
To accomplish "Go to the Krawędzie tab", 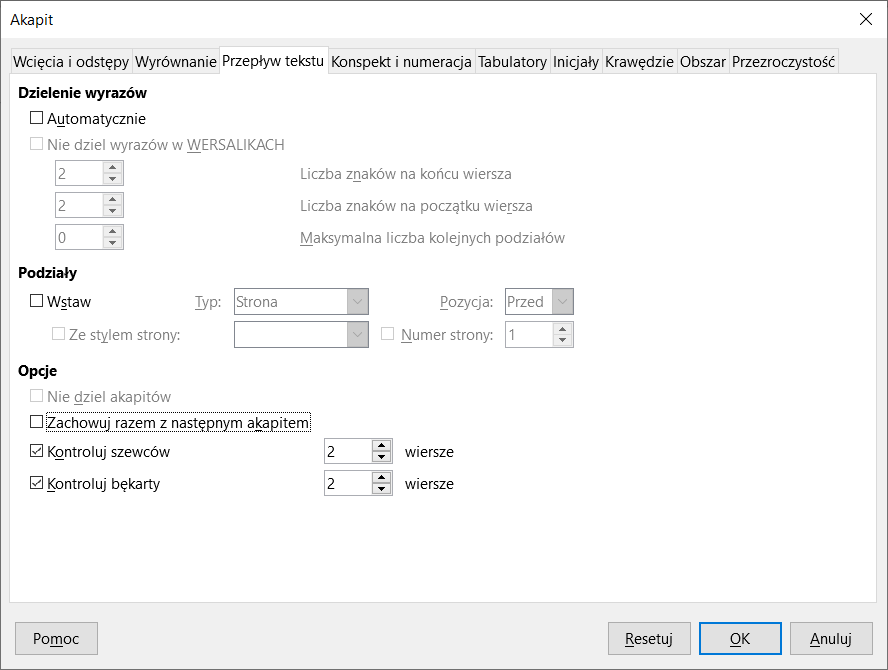I will [639, 62].
